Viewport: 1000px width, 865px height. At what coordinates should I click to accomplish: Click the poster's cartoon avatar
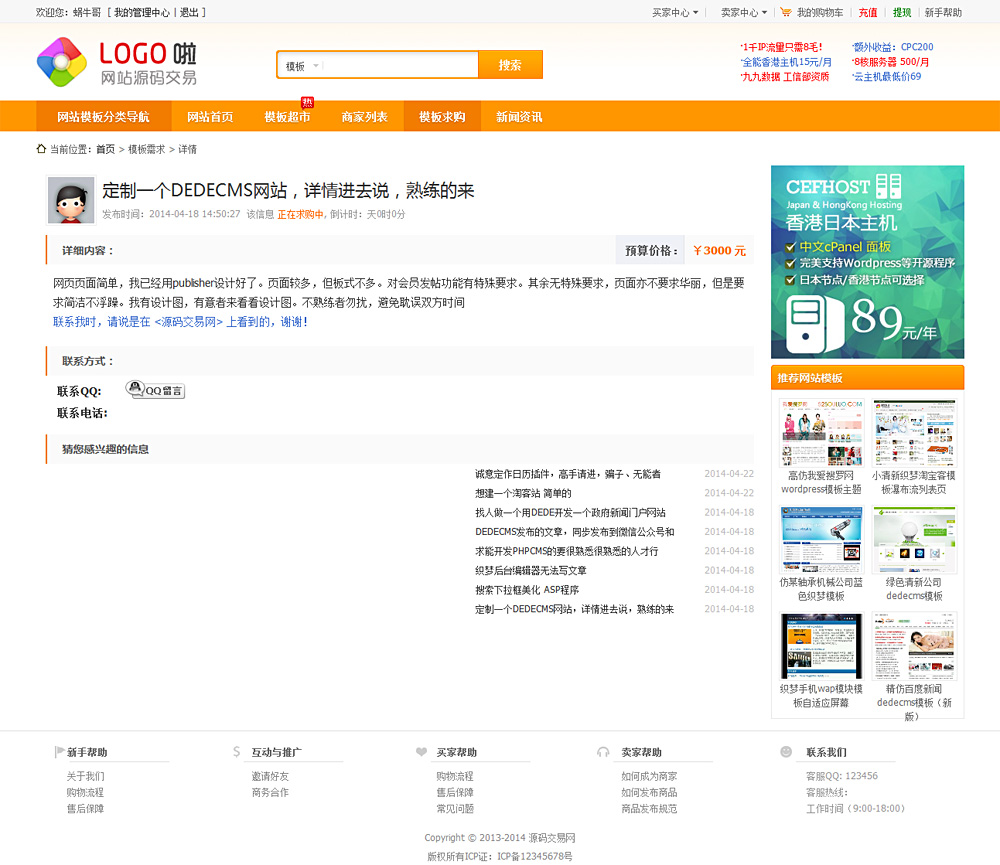click(x=71, y=200)
